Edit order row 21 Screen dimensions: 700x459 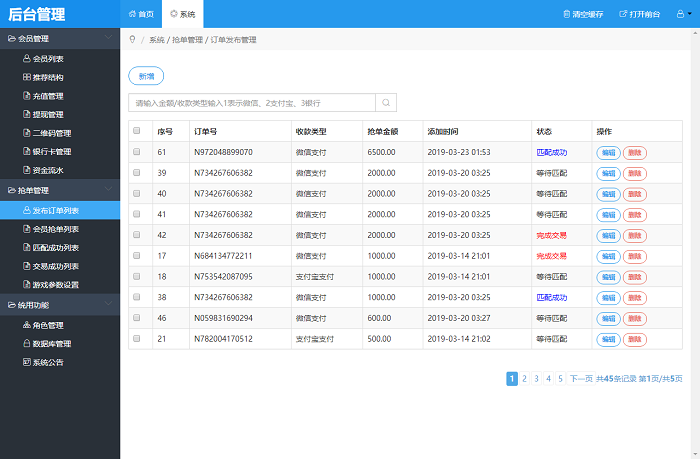[x=608, y=339]
